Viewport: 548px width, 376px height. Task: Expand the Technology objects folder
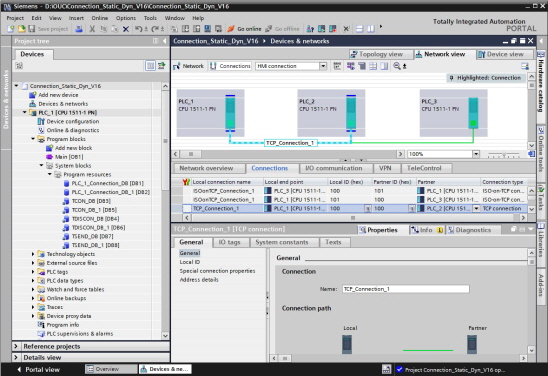pyautogui.click(x=33, y=254)
